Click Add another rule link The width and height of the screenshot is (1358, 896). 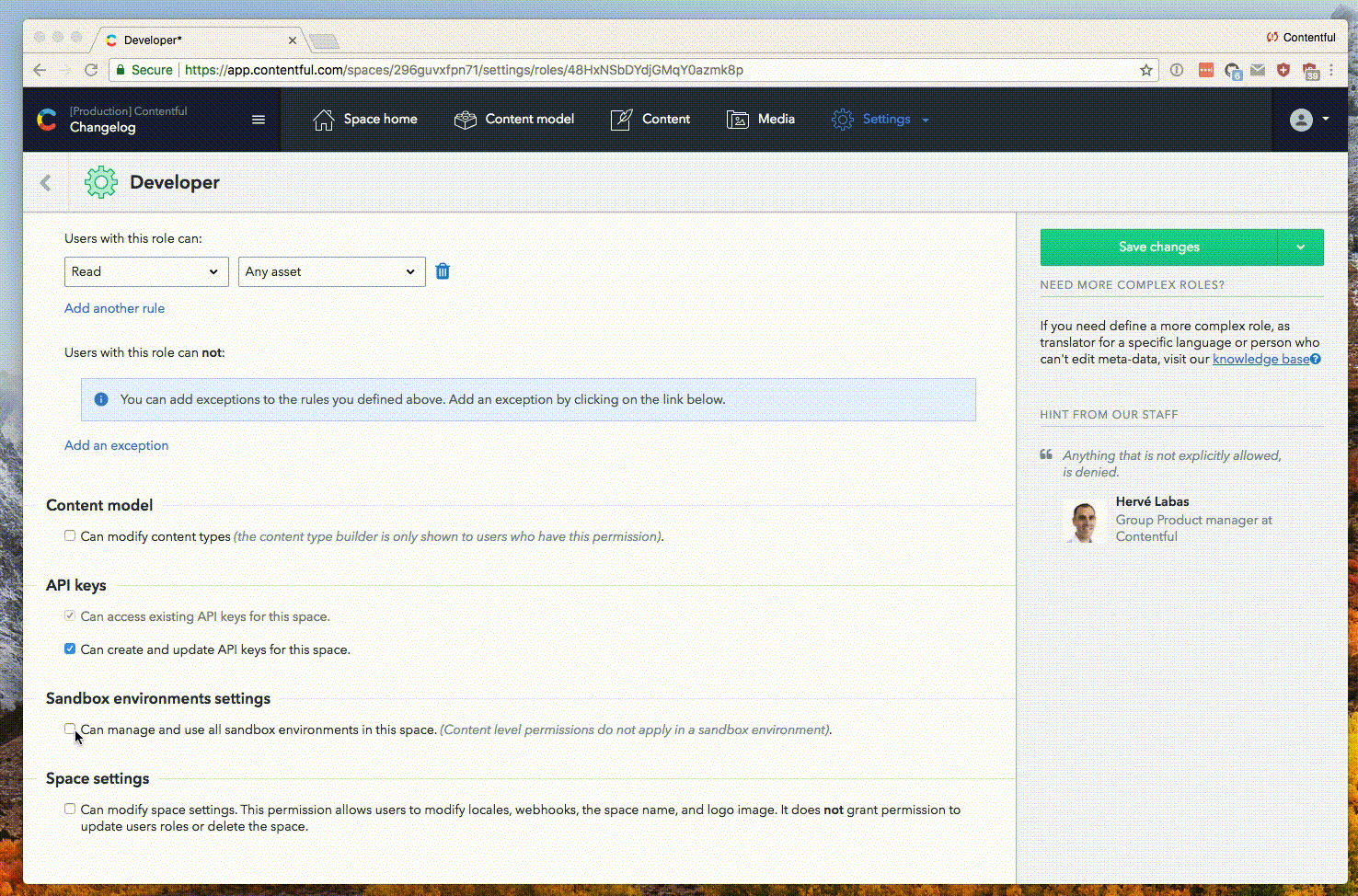click(114, 308)
